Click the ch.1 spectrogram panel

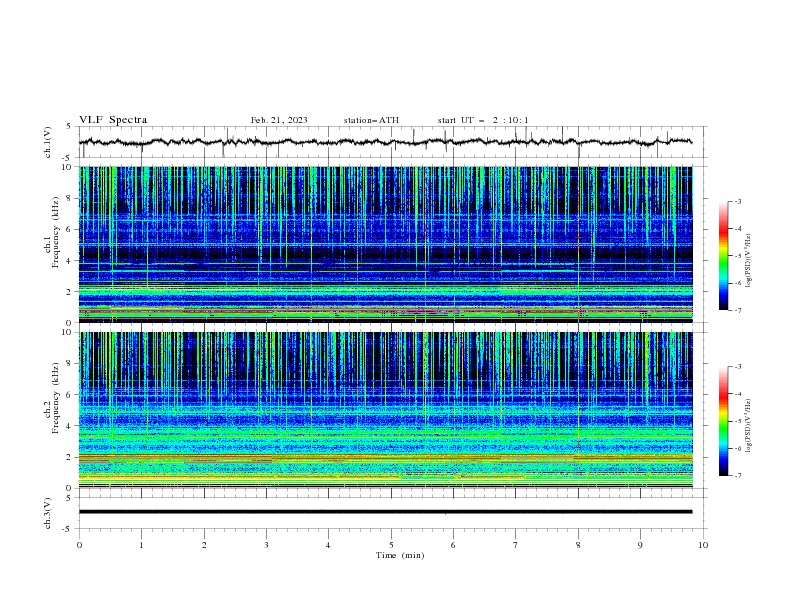(386, 244)
